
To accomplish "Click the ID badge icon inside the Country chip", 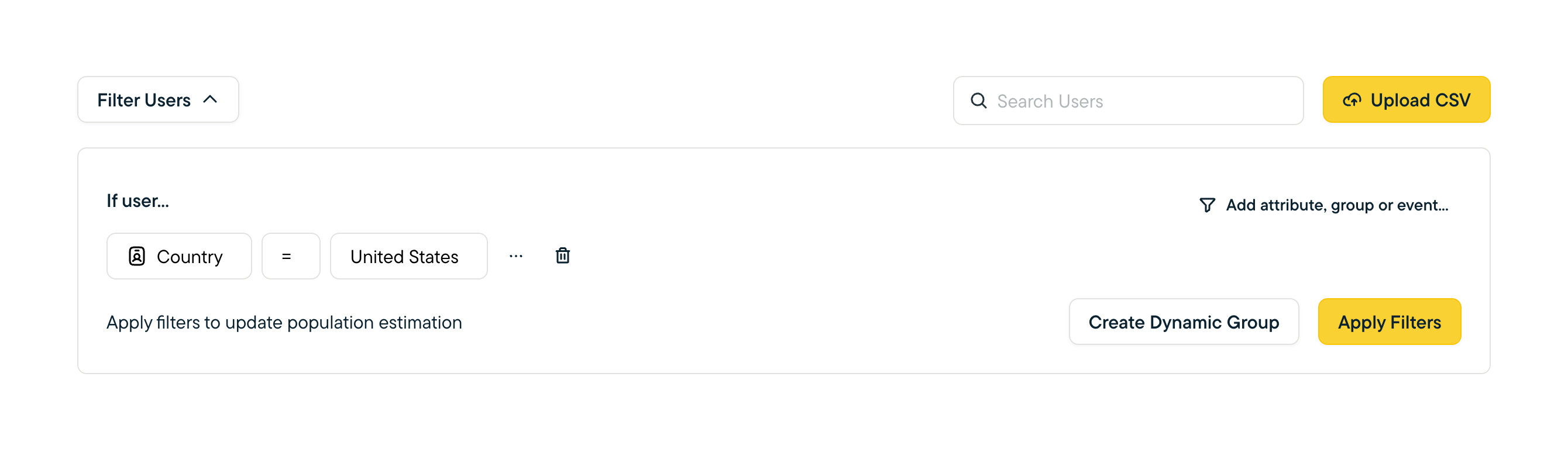I will pyautogui.click(x=137, y=256).
